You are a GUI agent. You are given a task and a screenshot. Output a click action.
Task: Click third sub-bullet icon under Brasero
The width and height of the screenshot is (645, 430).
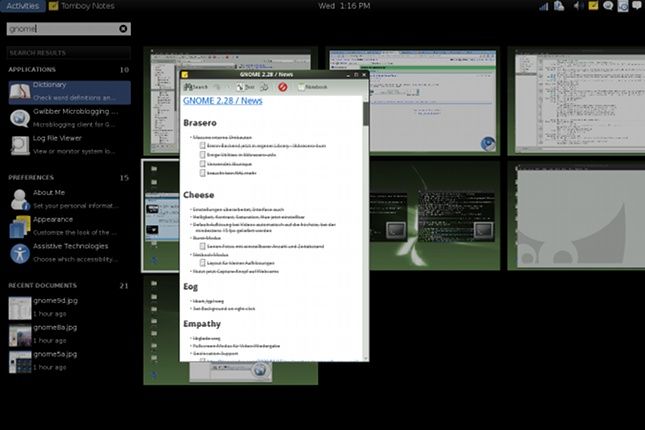pyautogui.click(x=202, y=164)
